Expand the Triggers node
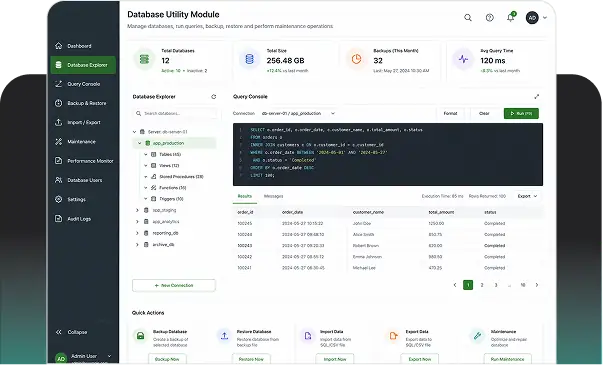This screenshot has width=603, height=365. [146, 199]
